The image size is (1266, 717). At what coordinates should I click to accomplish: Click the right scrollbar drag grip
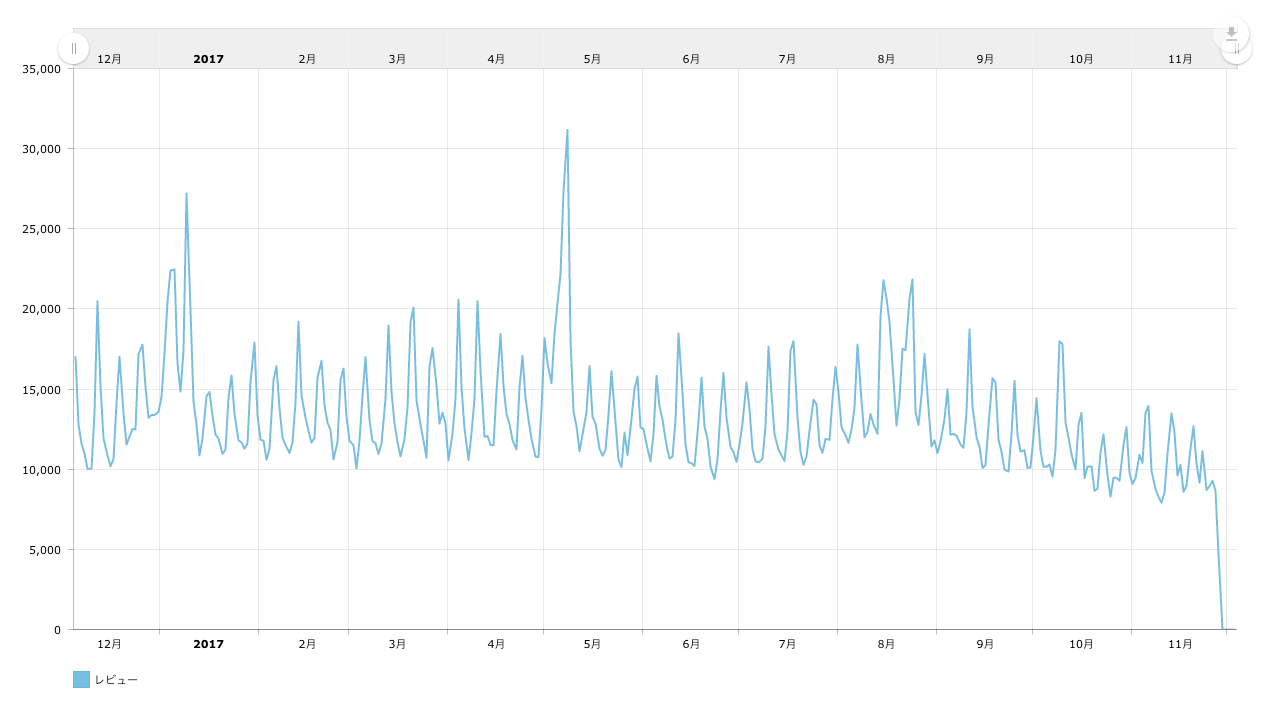tap(1238, 49)
